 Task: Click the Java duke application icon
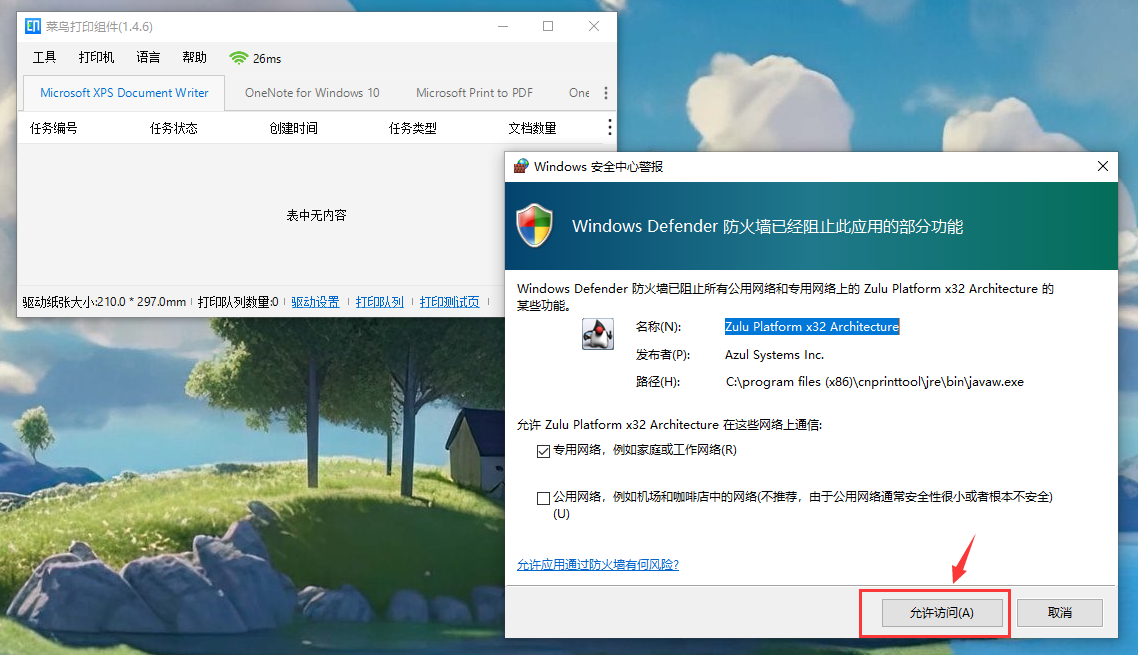(598, 334)
